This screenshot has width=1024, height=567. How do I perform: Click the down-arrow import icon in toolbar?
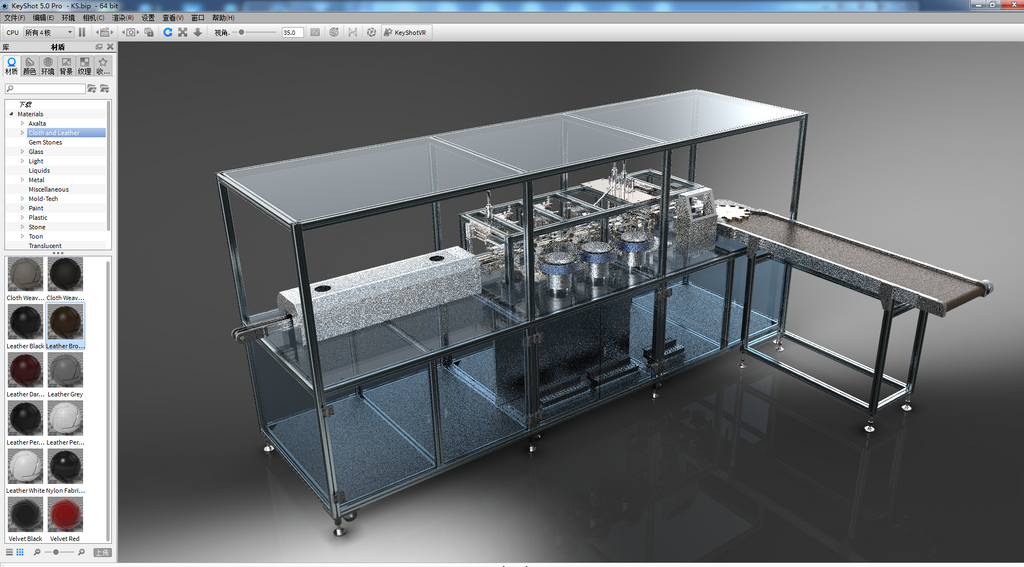[197, 32]
